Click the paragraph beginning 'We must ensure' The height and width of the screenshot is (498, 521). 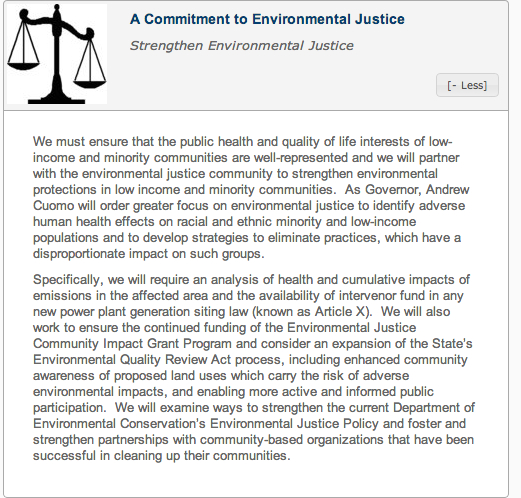(251, 197)
